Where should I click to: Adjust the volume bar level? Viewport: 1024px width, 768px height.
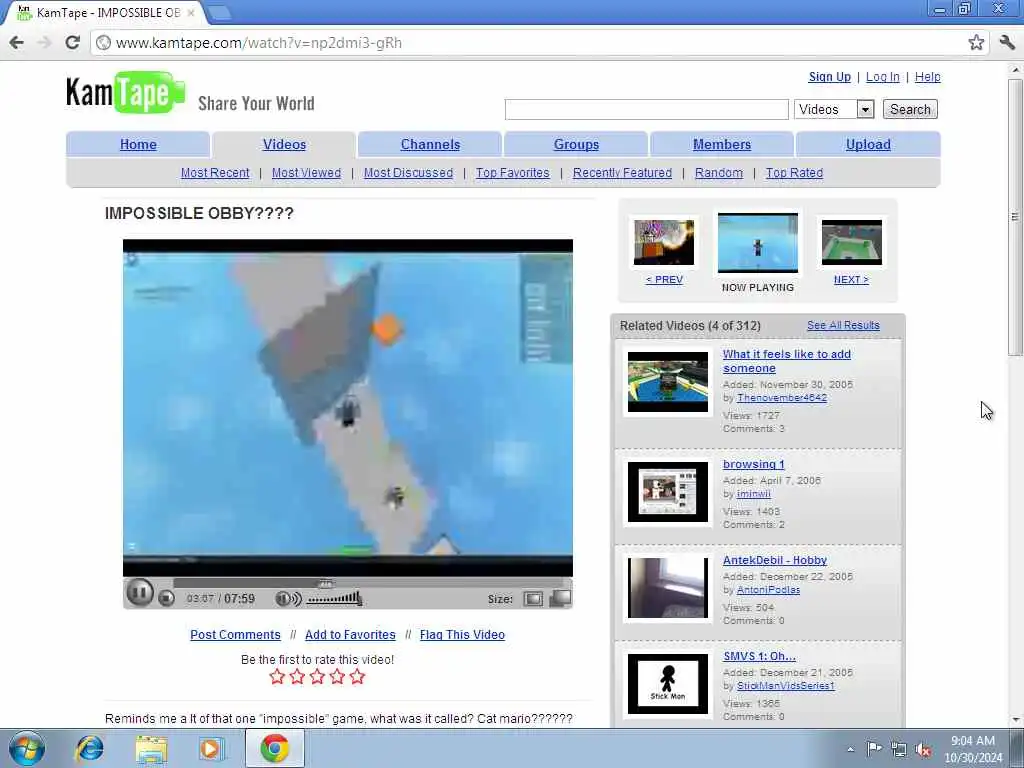[334, 598]
